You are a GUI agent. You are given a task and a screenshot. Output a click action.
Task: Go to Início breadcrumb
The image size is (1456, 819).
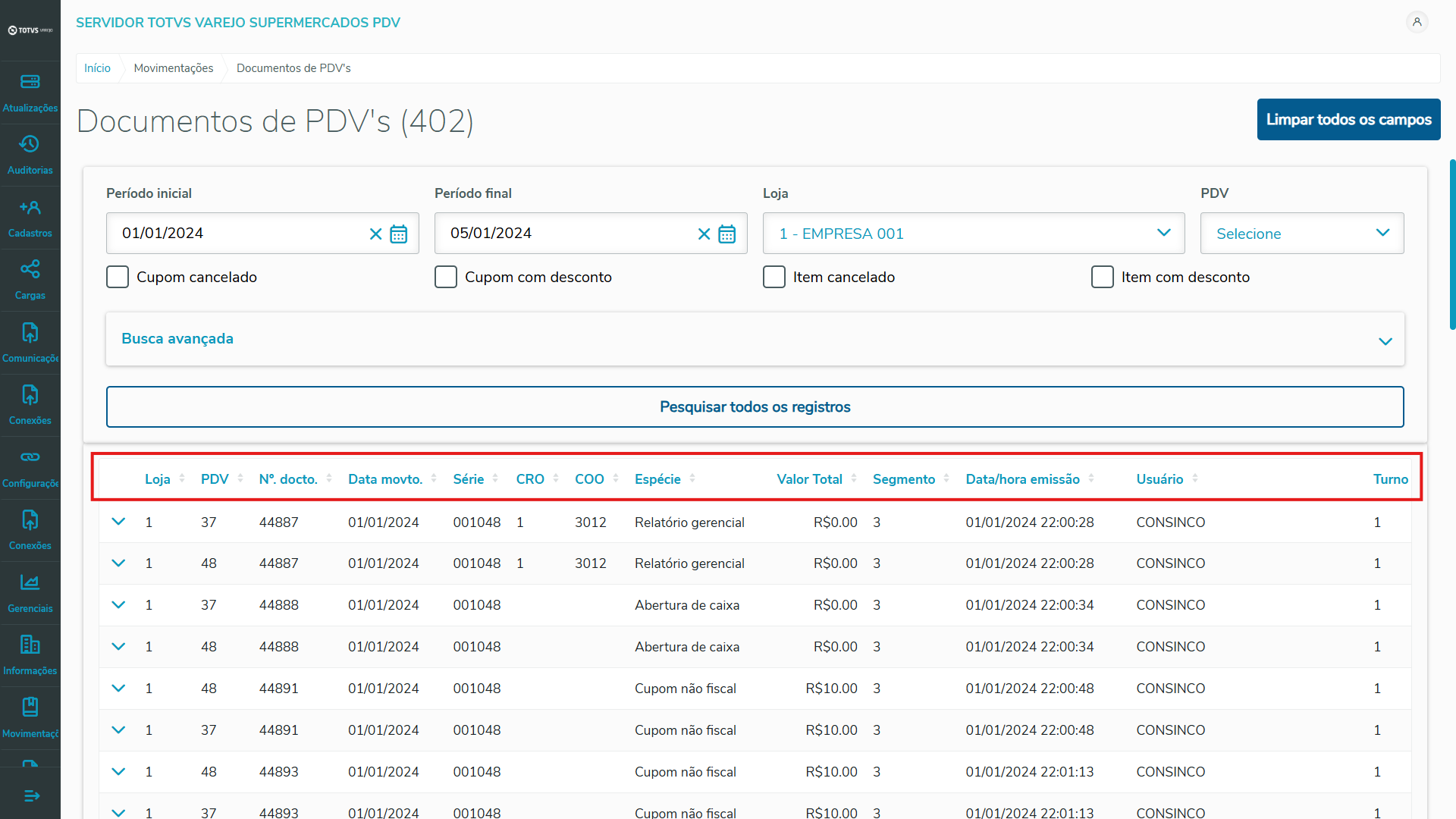[x=97, y=68]
